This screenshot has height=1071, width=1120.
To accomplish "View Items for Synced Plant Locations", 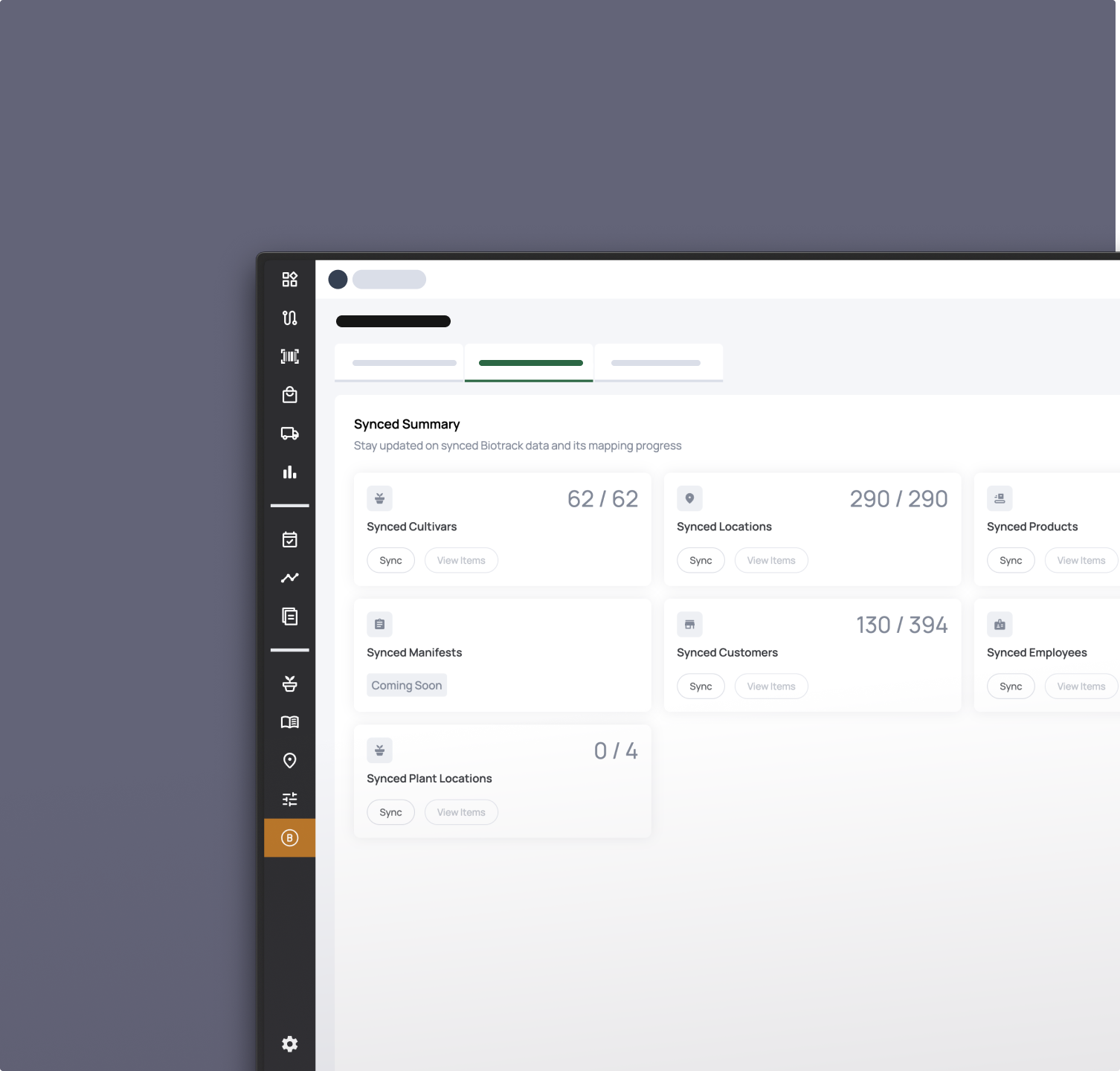I will (461, 812).
